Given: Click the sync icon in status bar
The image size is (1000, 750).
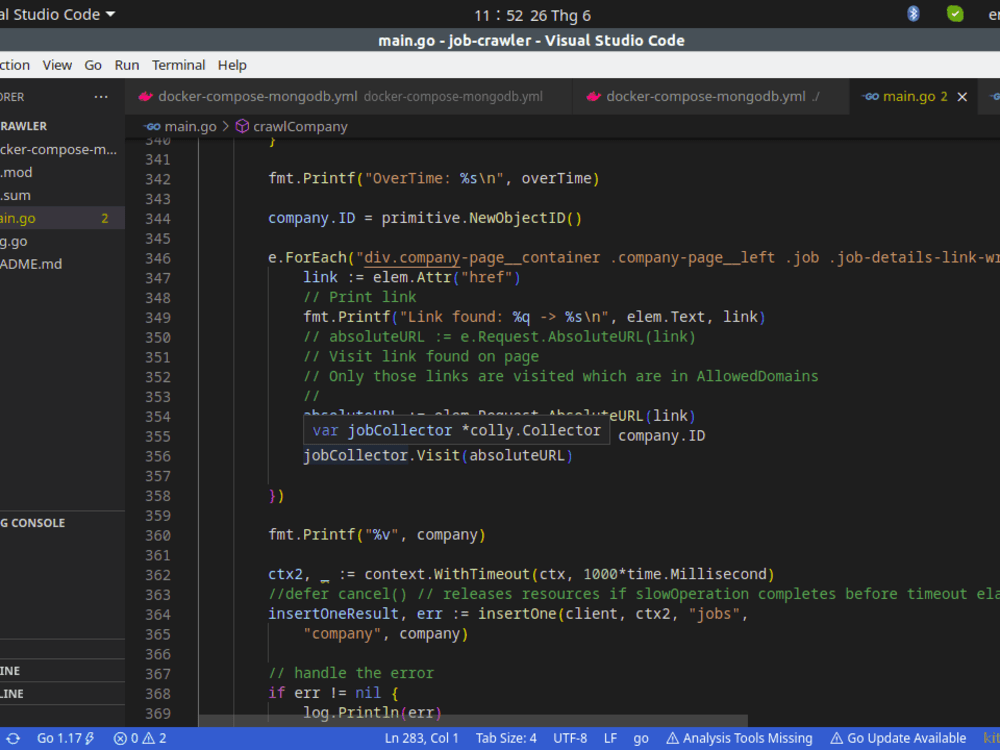Looking at the screenshot, I should click(x=13, y=739).
